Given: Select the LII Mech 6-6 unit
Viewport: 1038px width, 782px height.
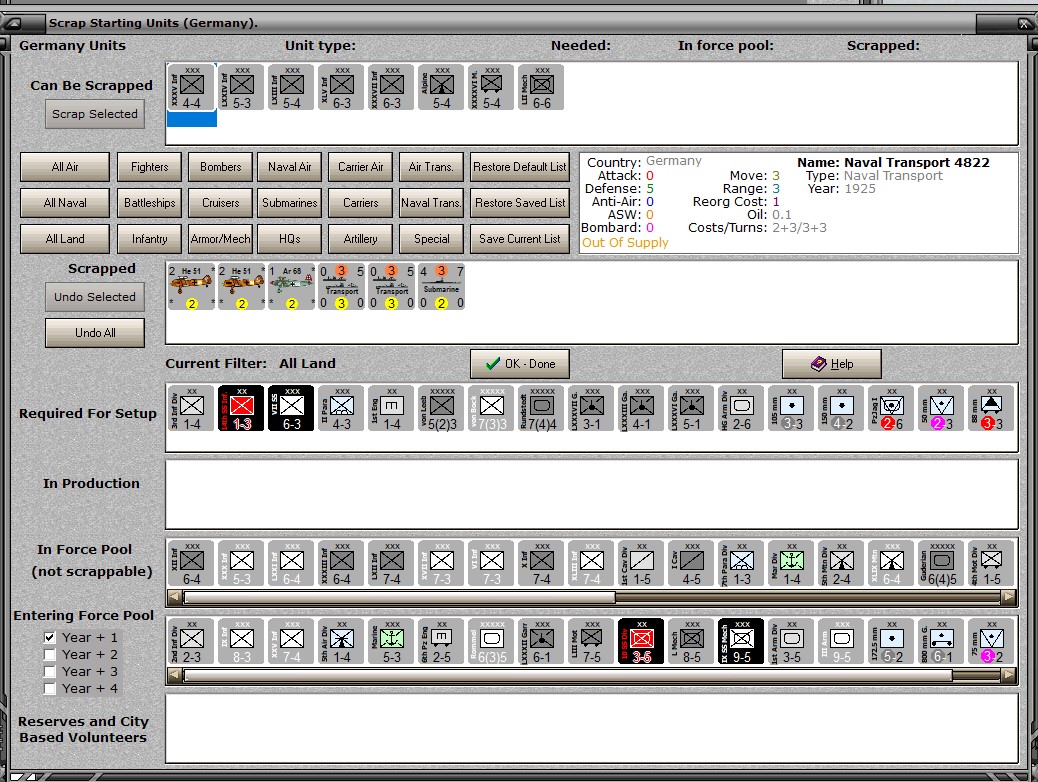Looking at the screenshot, I should [541, 88].
